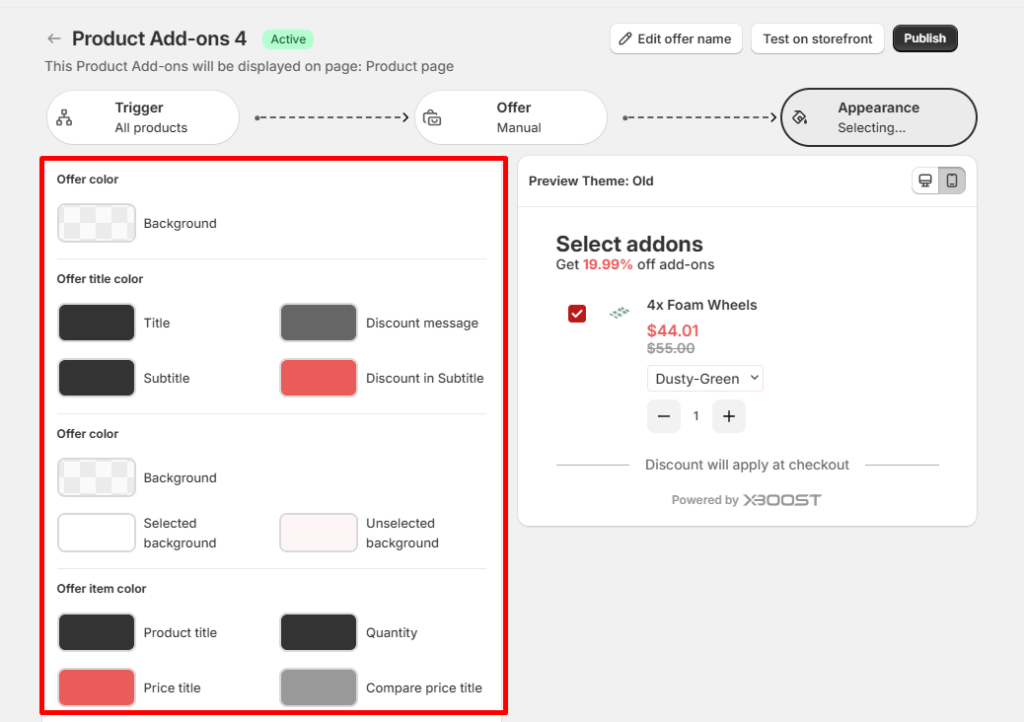The width and height of the screenshot is (1024, 722).
Task: Click the Powered by XBOOST logo
Action: [782, 500]
